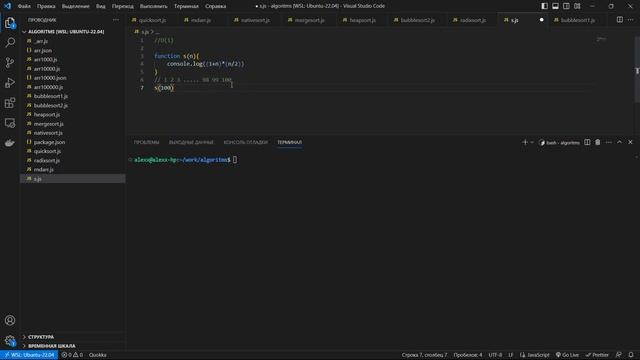Open terminal panel More Actions ellipsis

[x=609, y=142]
